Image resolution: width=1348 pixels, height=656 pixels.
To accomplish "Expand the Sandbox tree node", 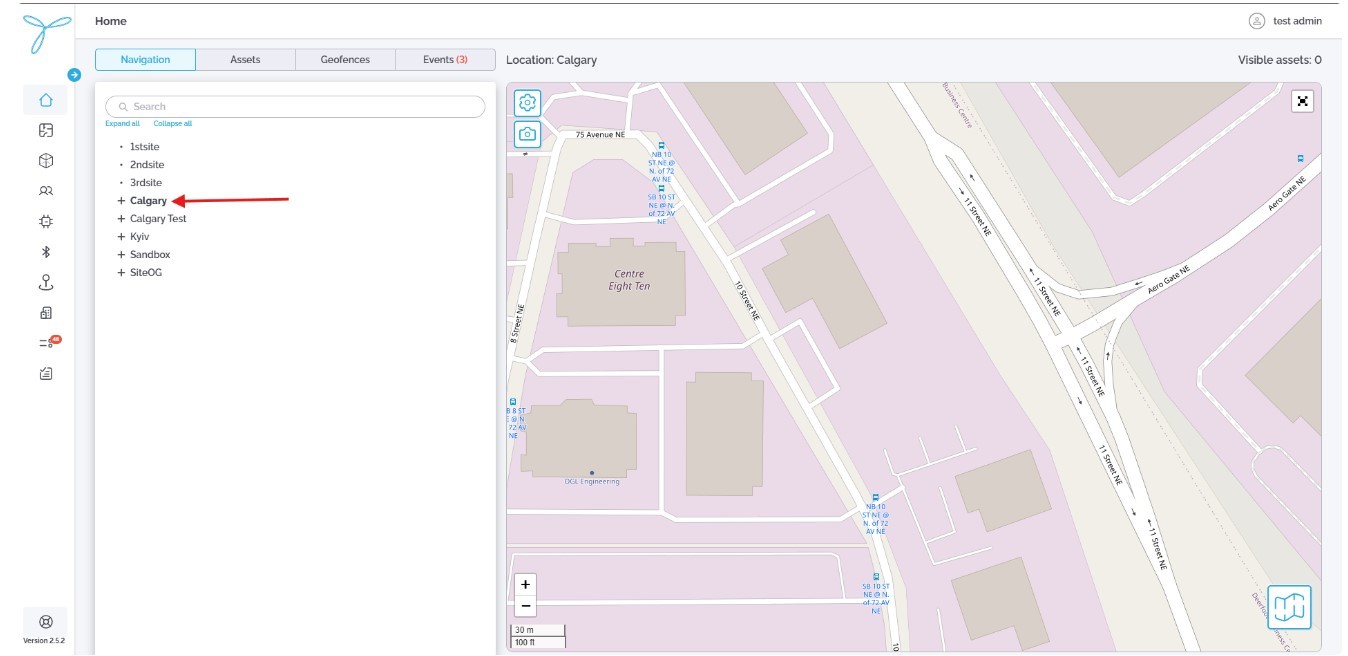I will 121,255.
